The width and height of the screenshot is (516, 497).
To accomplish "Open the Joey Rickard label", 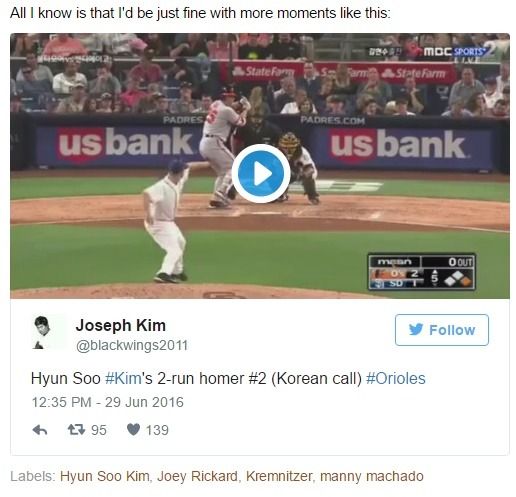I will point(197,476).
